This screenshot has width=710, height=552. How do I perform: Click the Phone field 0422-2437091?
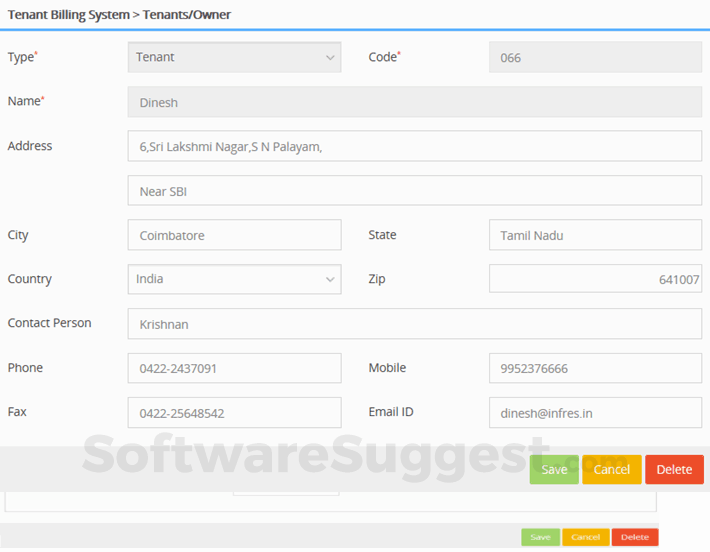235,368
